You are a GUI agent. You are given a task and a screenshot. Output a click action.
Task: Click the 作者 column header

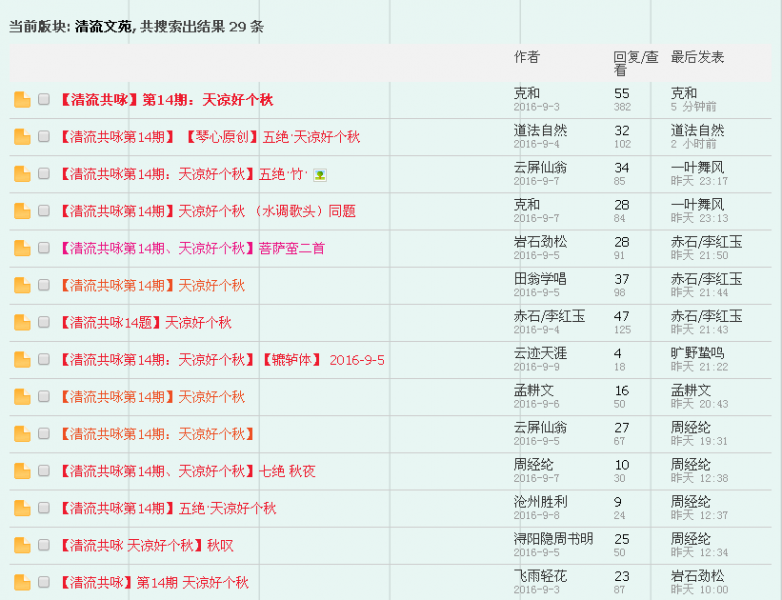click(x=526, y=57)
